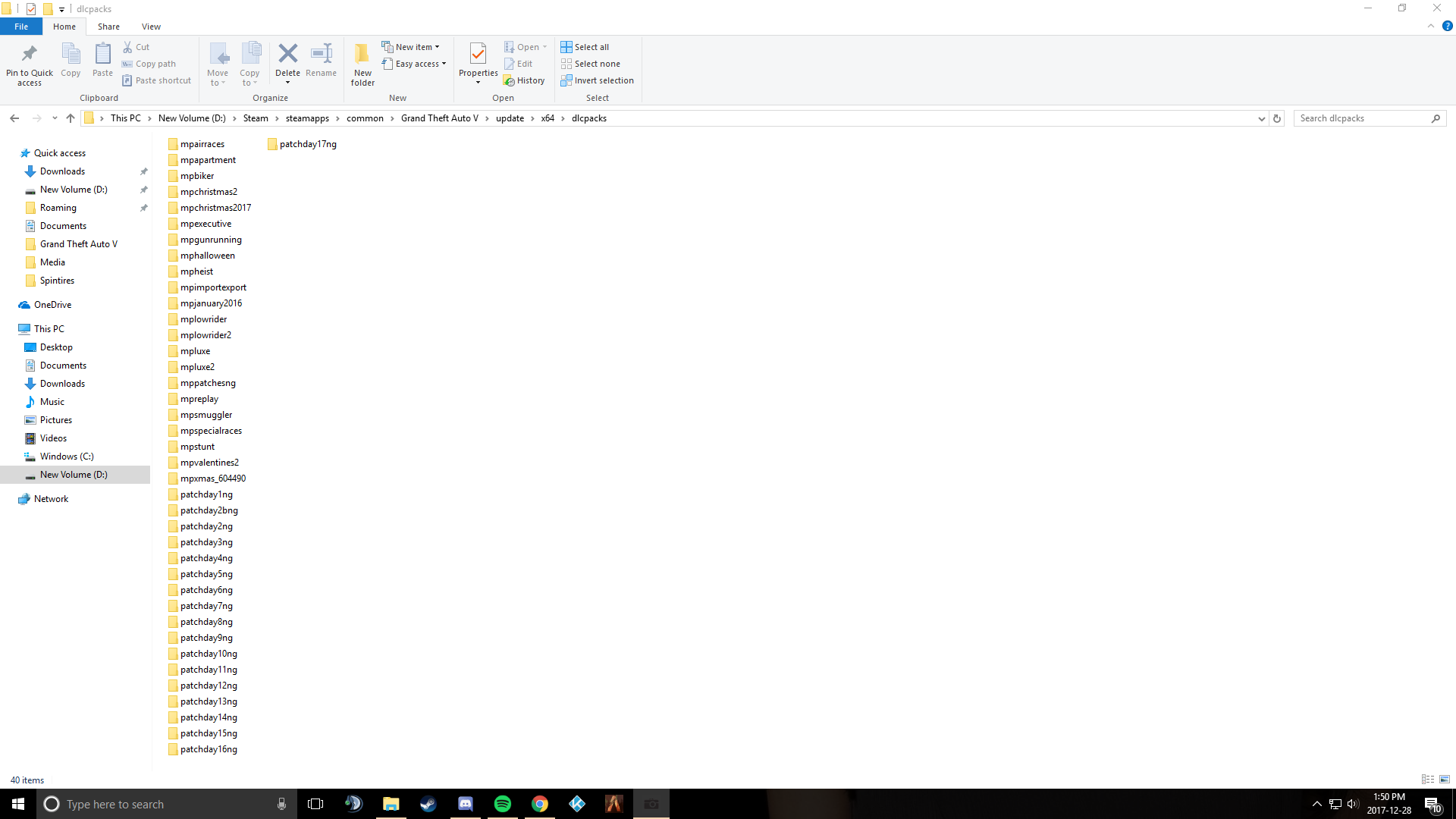Select the patchday16ng folder
1456x819 pixels.
coord(203,749)
